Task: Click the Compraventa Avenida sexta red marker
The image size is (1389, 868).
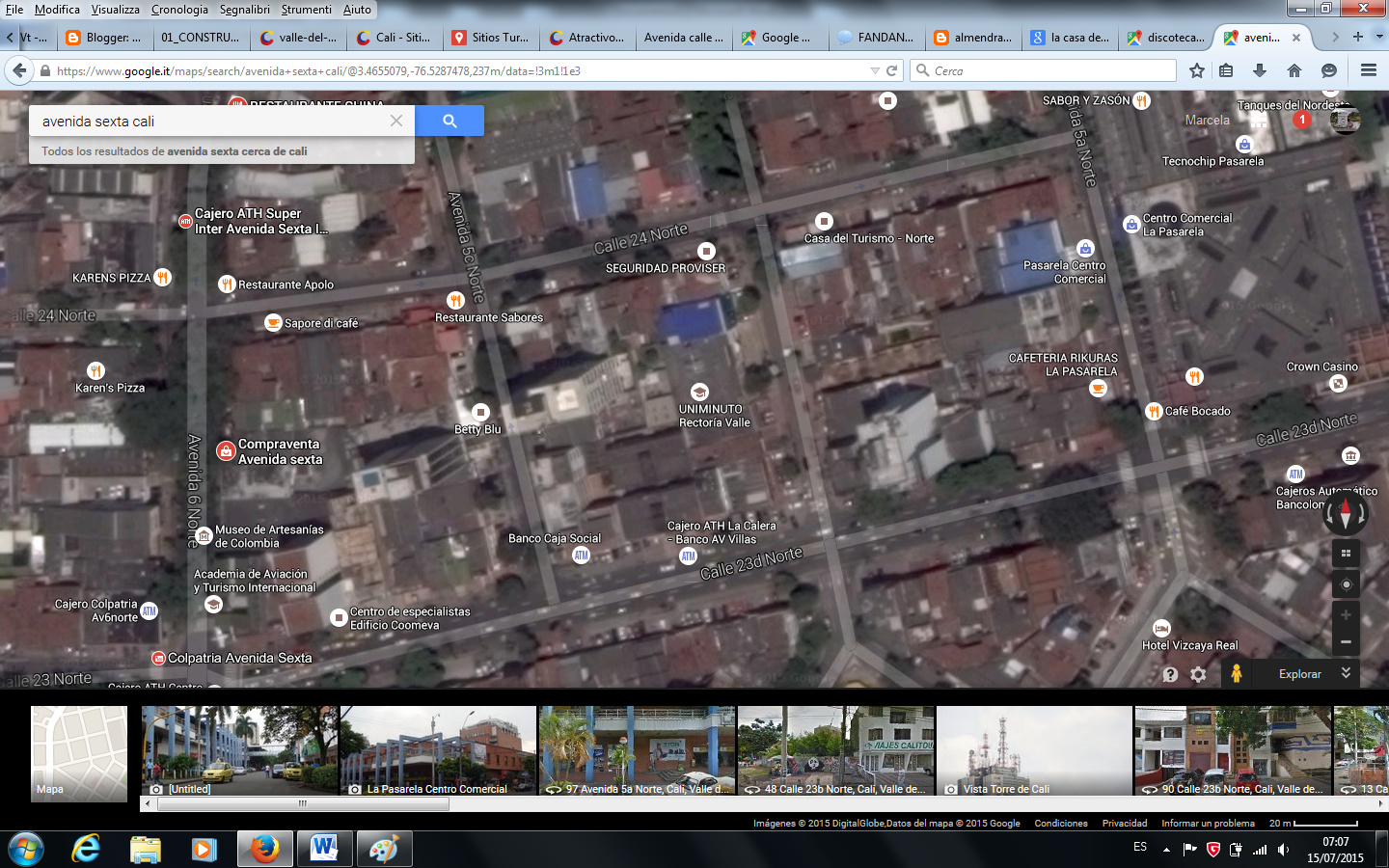Action: tap(226, 450)
